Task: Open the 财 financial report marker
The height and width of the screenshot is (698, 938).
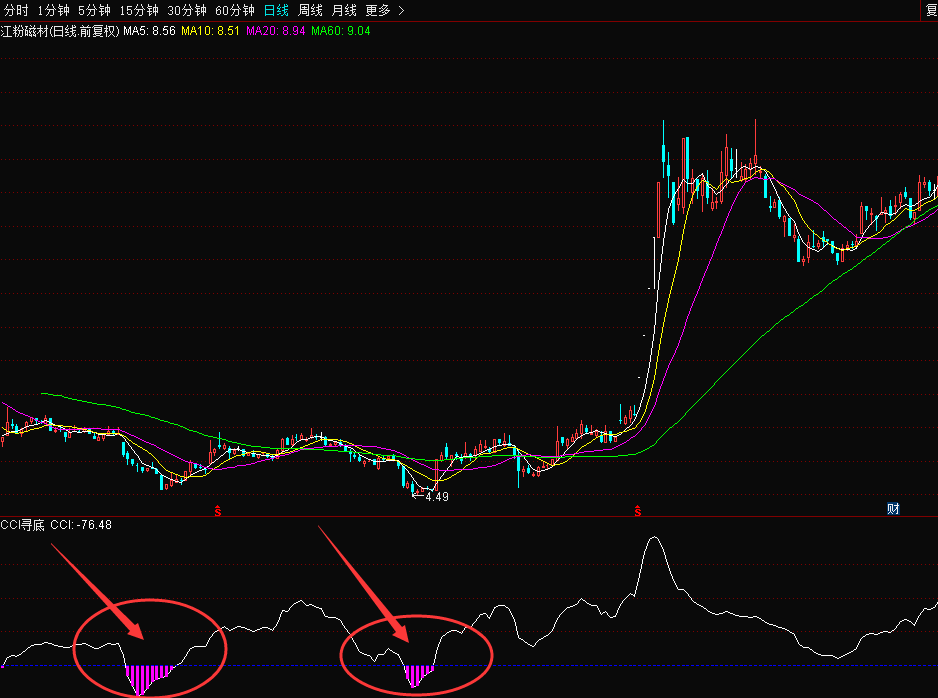Action: (893, 509)
